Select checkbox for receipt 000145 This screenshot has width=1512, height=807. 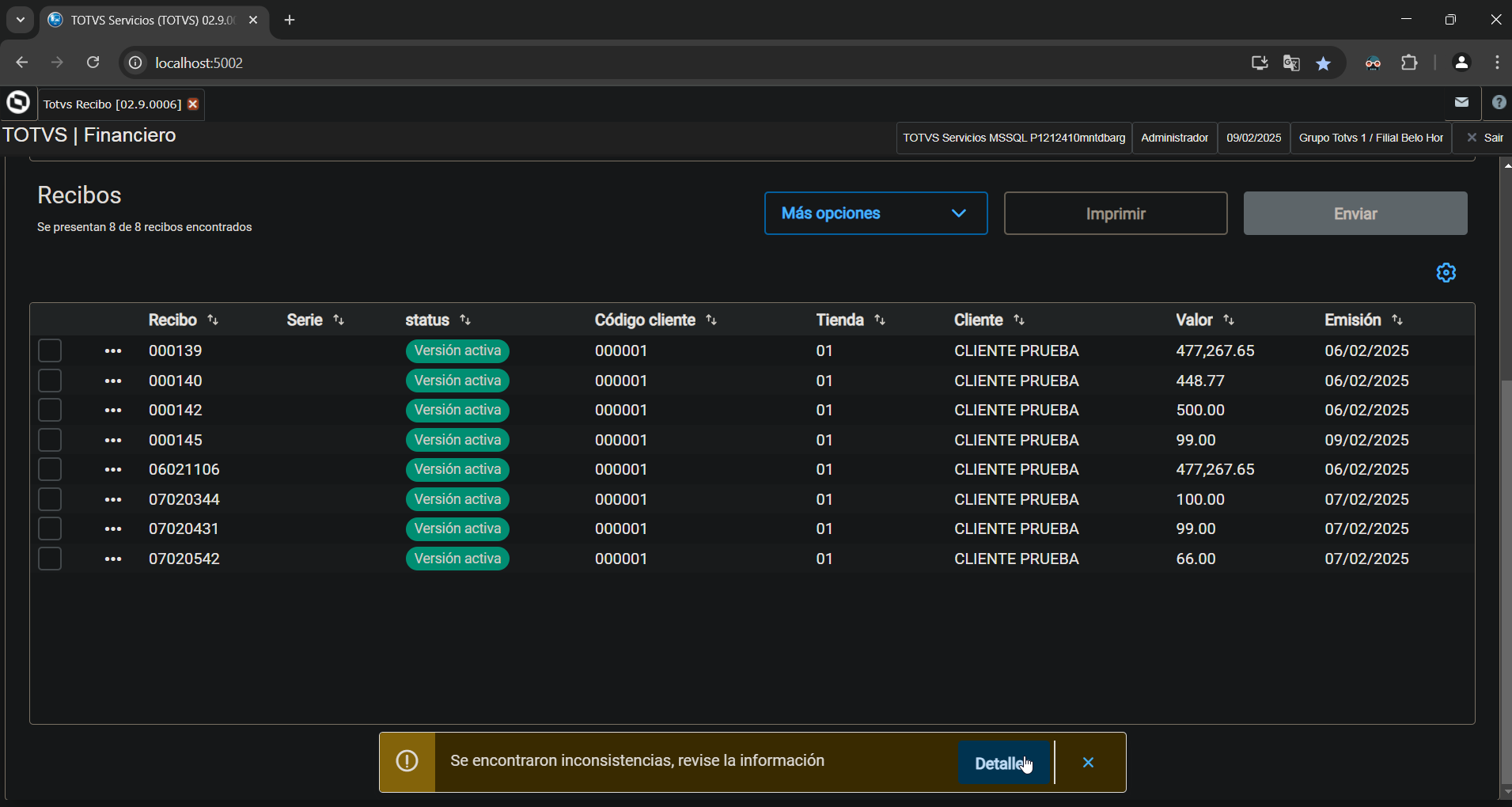click(50, 440)
